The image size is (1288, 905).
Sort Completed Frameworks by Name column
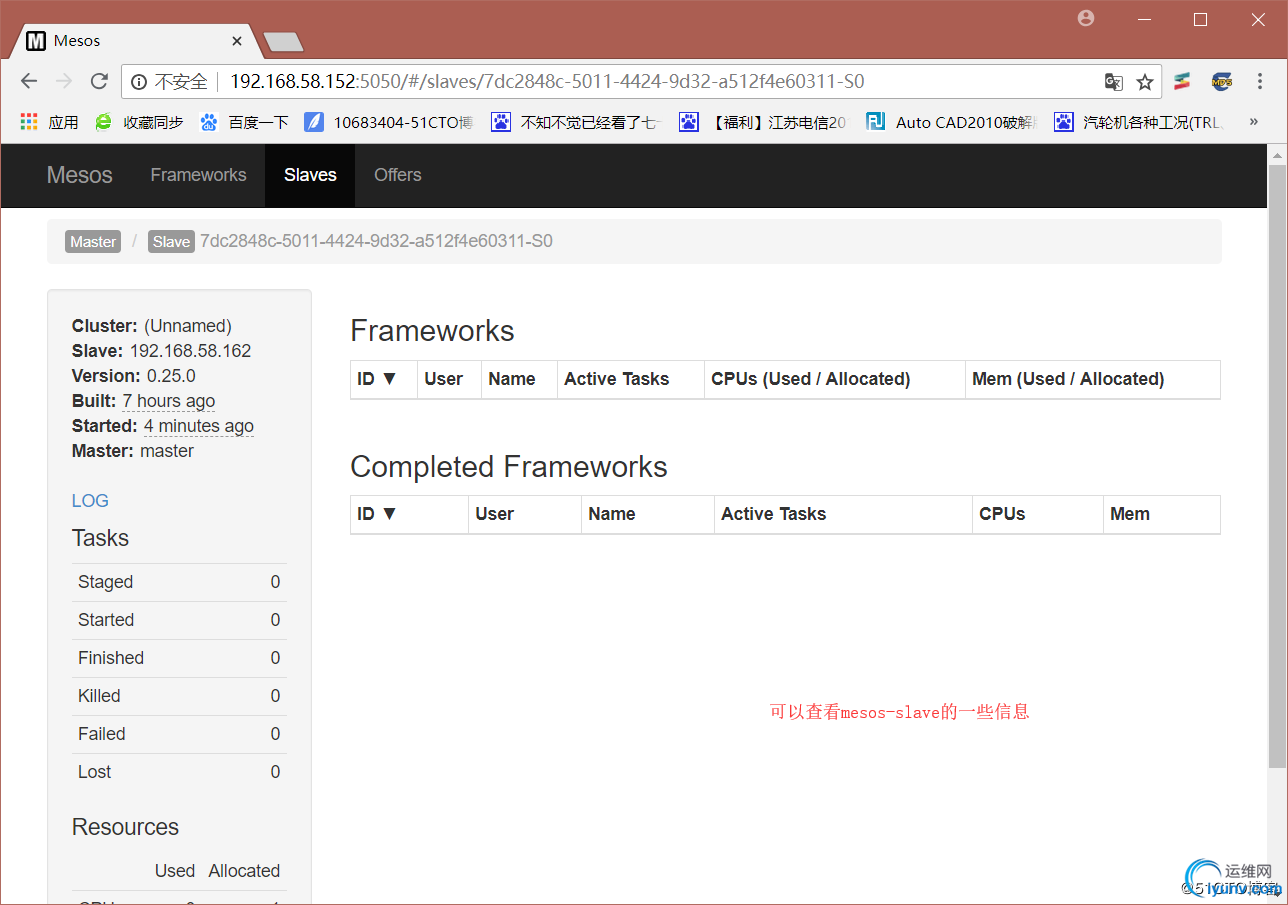point(648,514)
